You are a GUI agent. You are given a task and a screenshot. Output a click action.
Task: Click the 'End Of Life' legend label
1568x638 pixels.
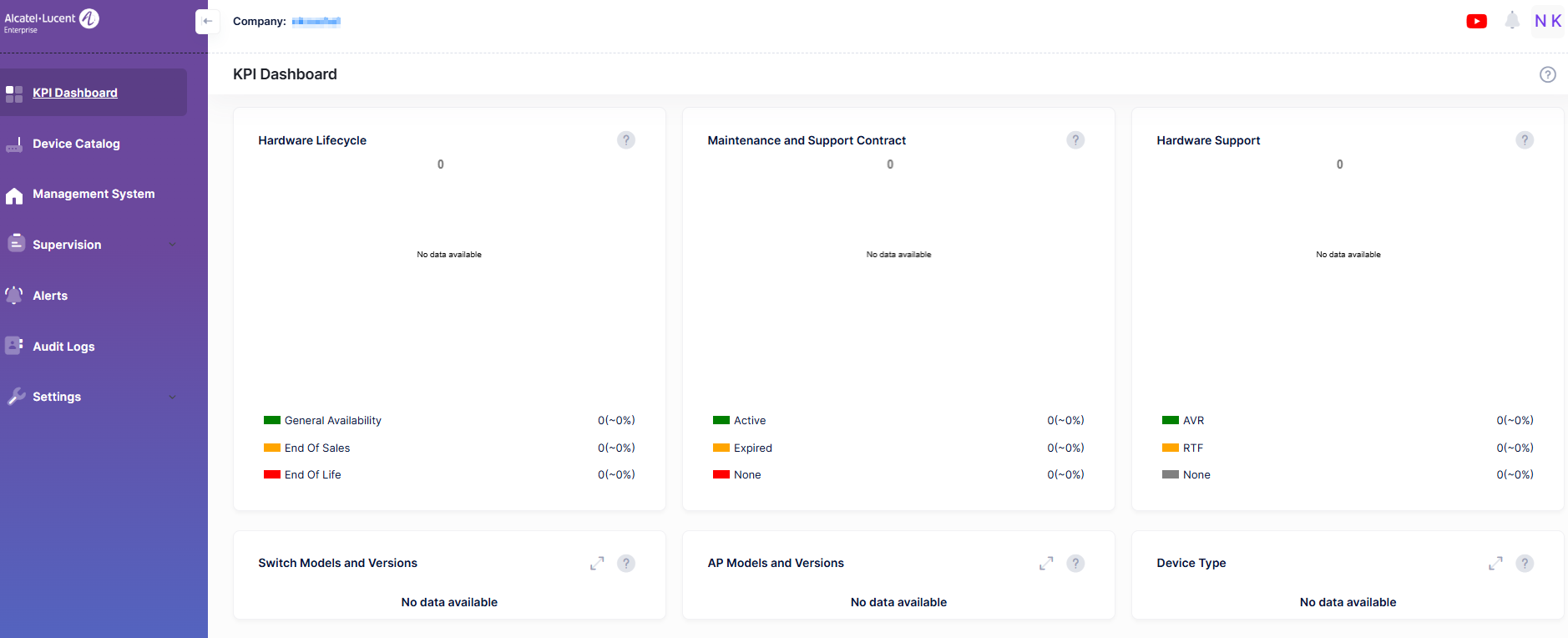point(312,474)
